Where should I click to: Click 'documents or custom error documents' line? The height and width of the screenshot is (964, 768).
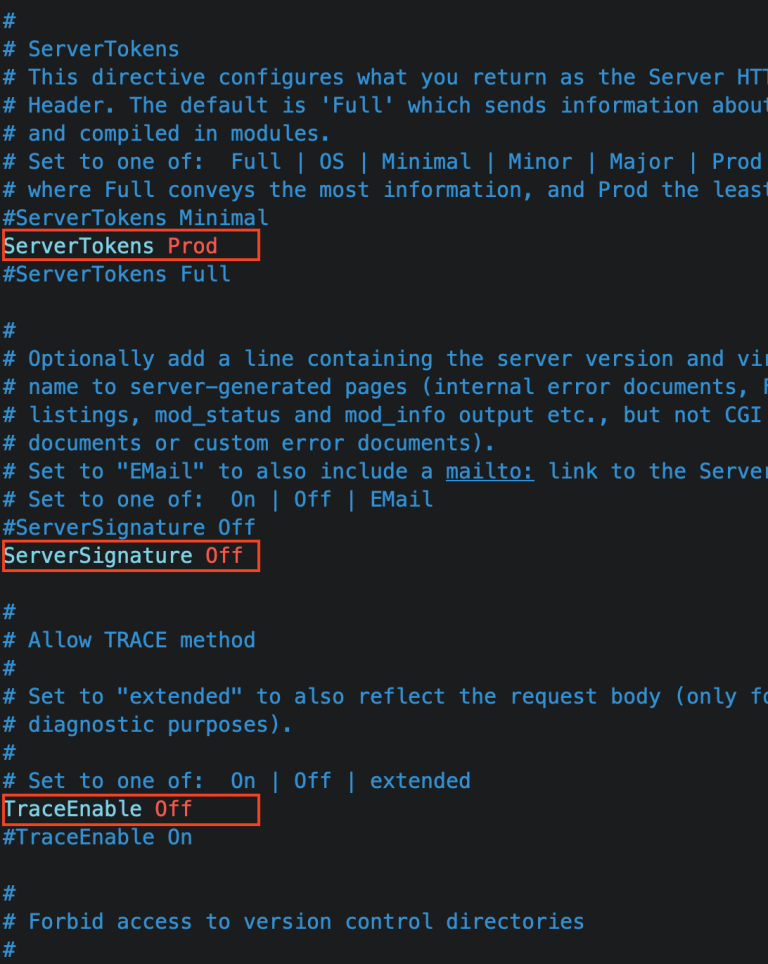tap(249, 443)
